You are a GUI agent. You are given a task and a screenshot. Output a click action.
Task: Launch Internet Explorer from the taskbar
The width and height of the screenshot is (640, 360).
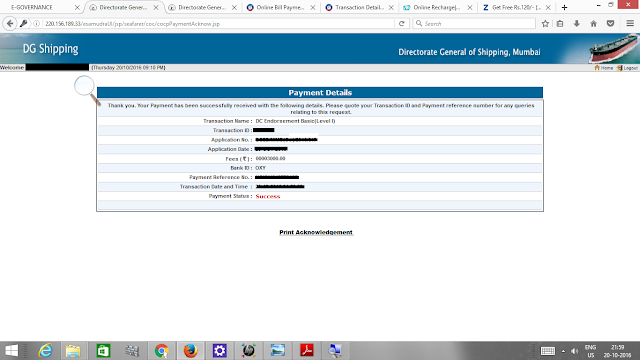[x=45, y=351]
